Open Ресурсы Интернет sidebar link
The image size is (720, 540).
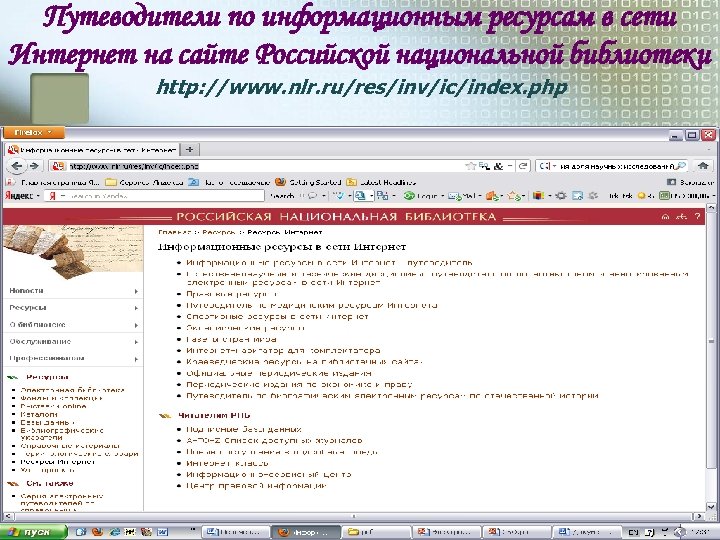(x=57, y=462)
